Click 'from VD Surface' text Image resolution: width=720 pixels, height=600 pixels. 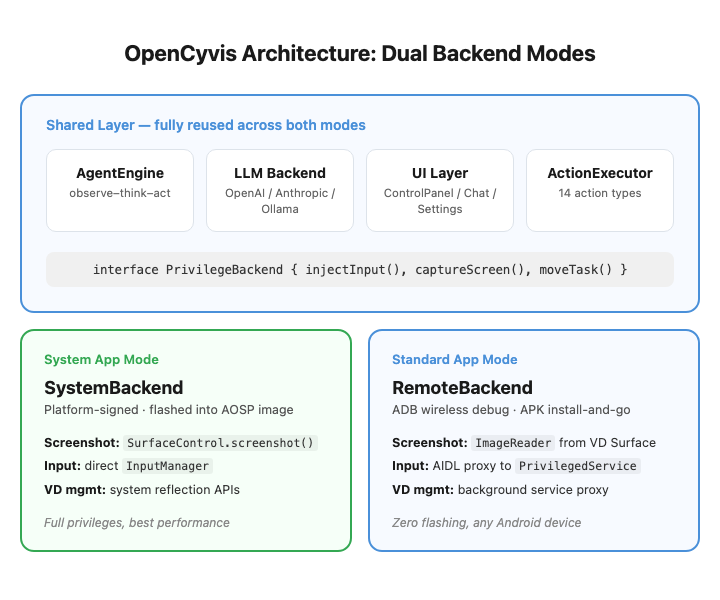608,443
